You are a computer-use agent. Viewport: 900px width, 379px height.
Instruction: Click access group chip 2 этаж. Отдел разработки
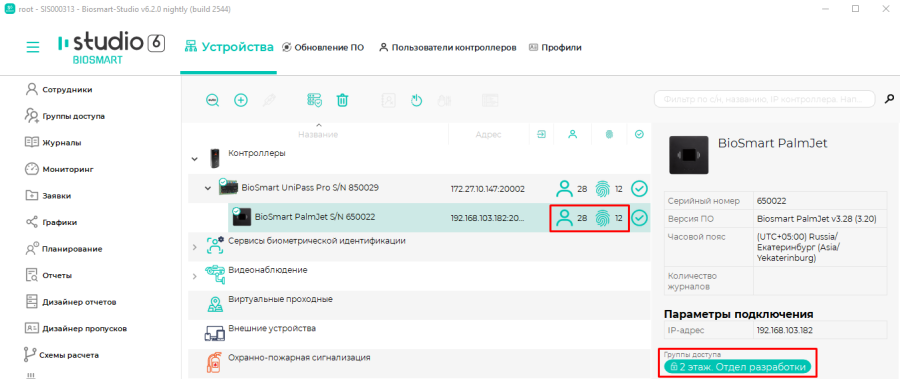point(738,367)
